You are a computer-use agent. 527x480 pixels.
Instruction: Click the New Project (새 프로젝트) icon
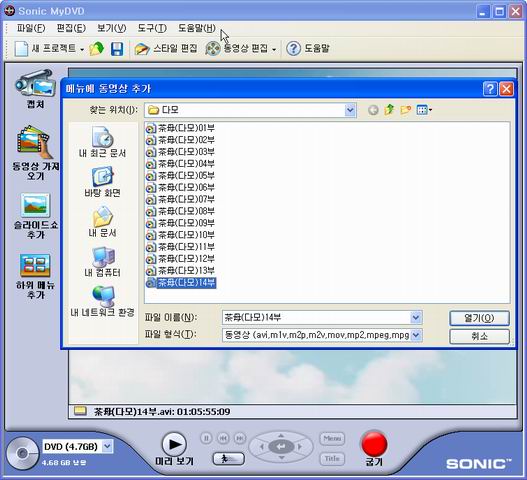(22, 49)
